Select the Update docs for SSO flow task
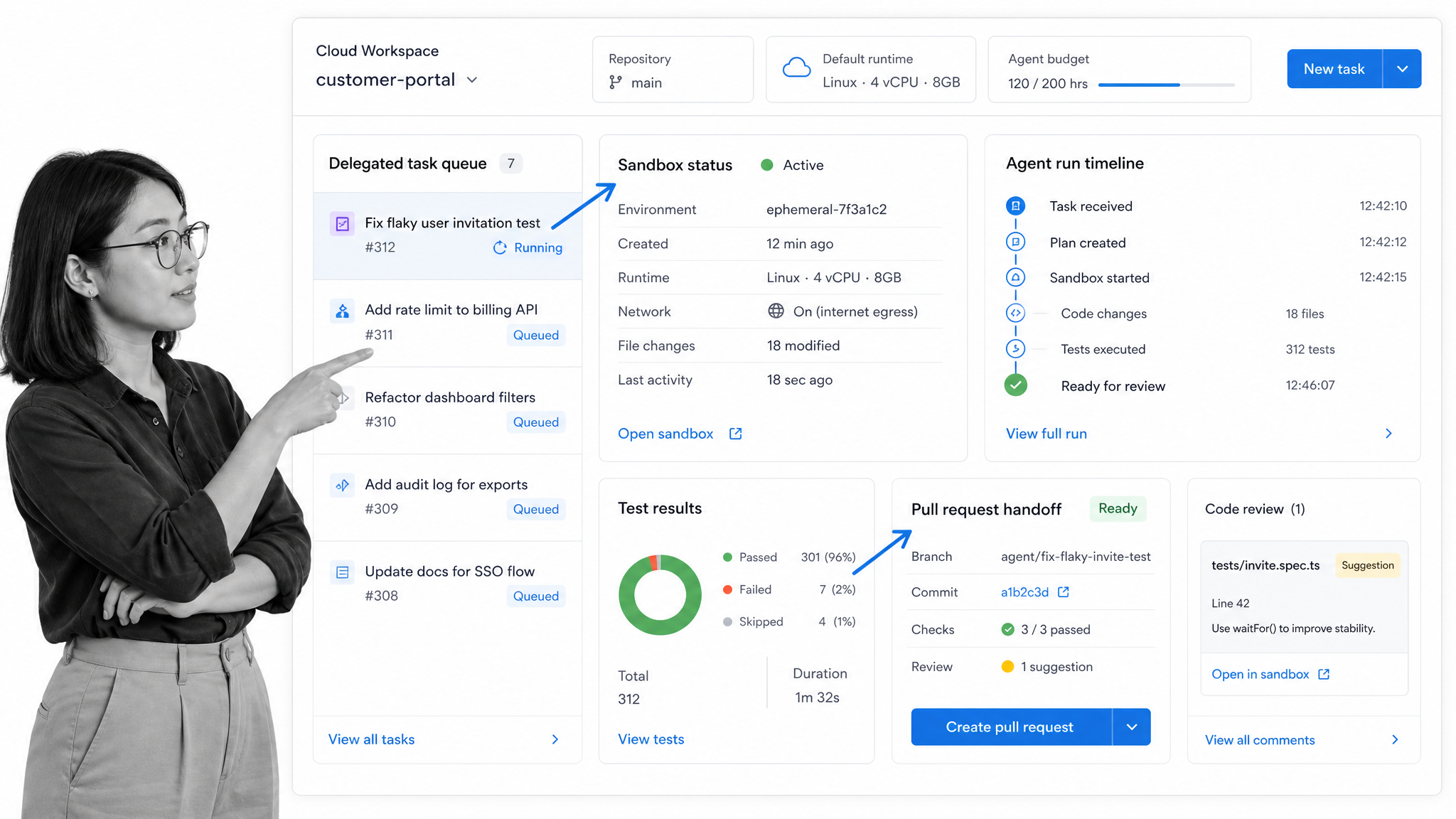 click(448, 584)
